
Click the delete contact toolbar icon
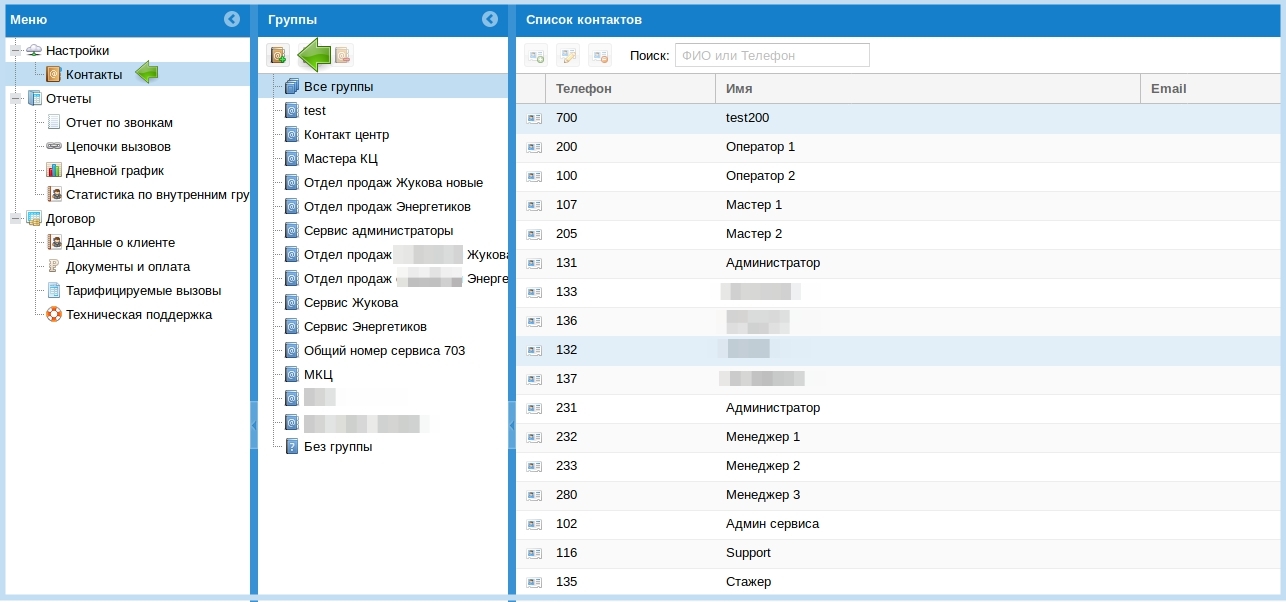tap(600, 56)
